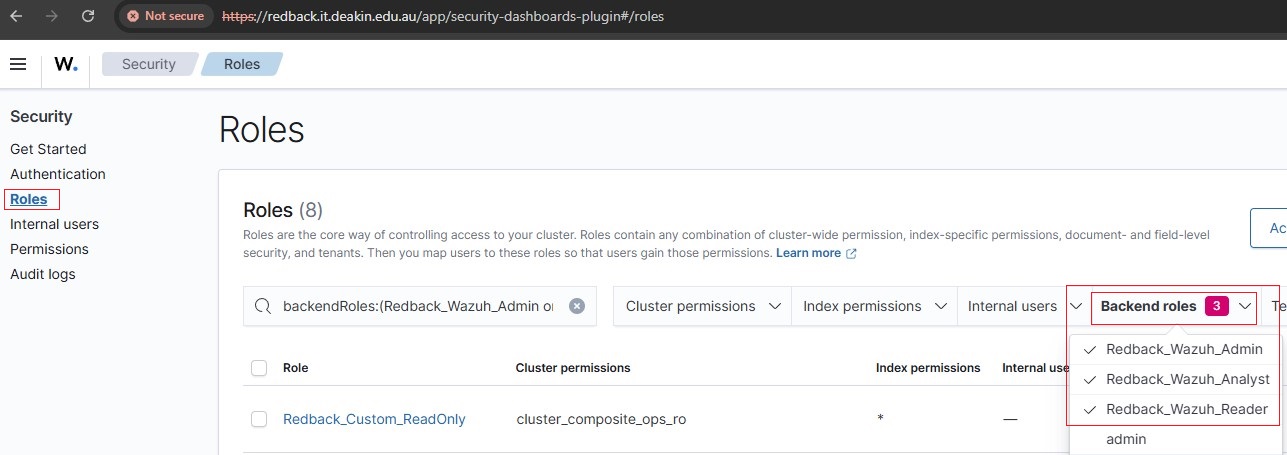Click the external link icon beside Learn more

pyautogui.click(x=851, y=254)
